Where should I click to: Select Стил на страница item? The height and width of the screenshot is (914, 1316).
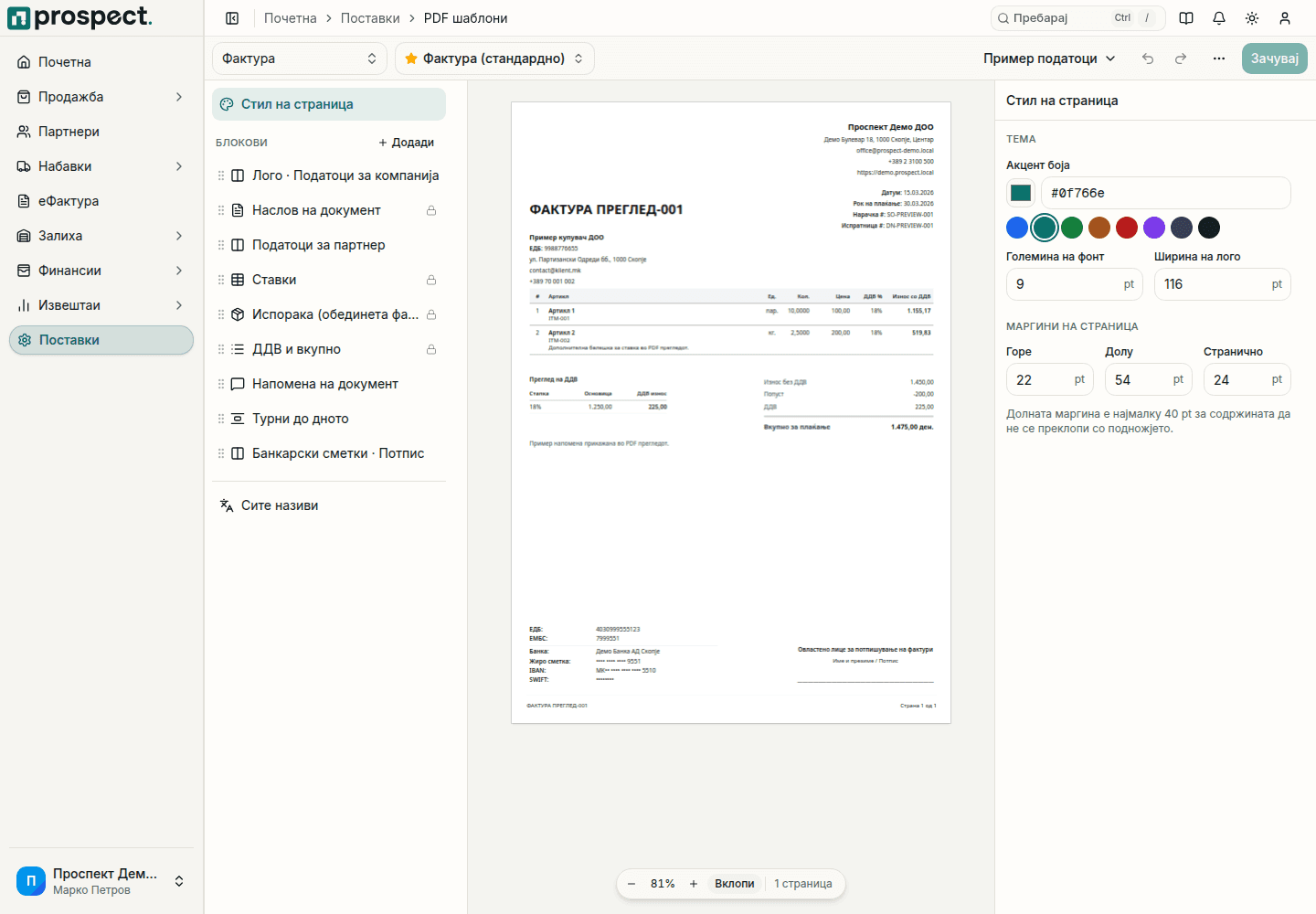tap(329, 104)
